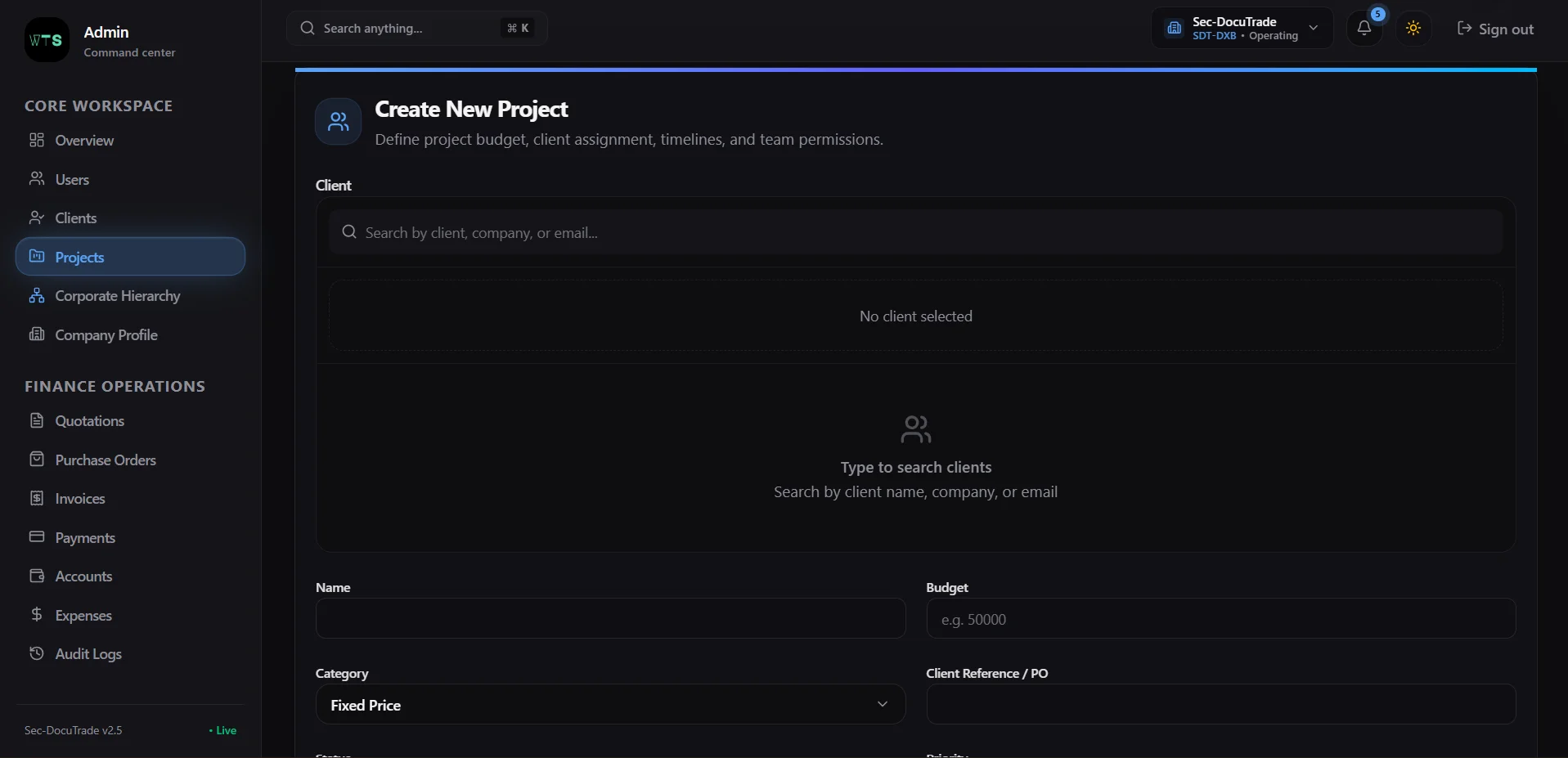This screenshot has width=1568, height=758.
Task: Go to Corporate Hierarchy in the sidebar
Action: [130, 295]
